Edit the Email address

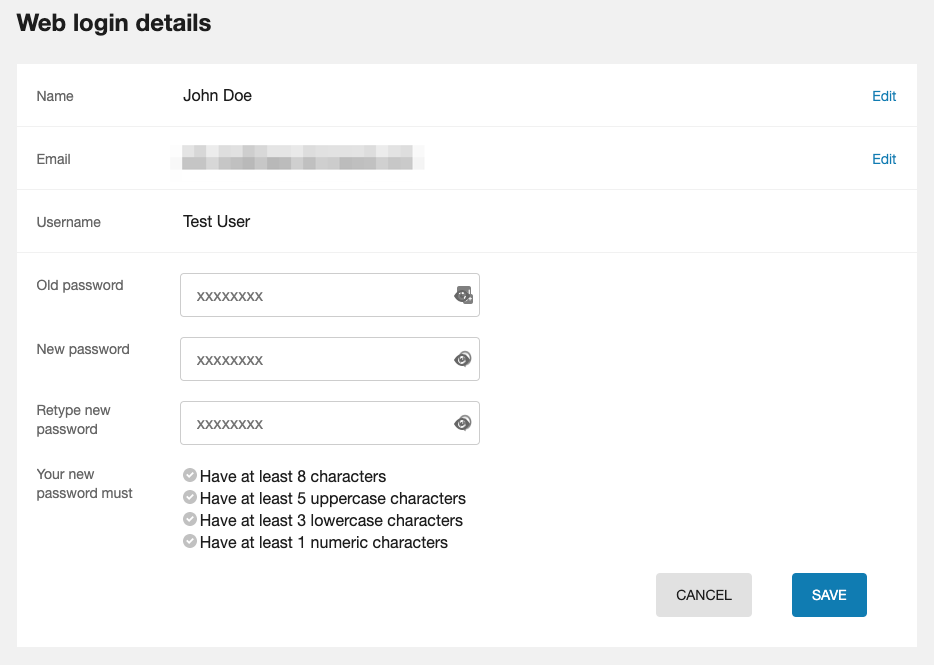coord(884,159)
